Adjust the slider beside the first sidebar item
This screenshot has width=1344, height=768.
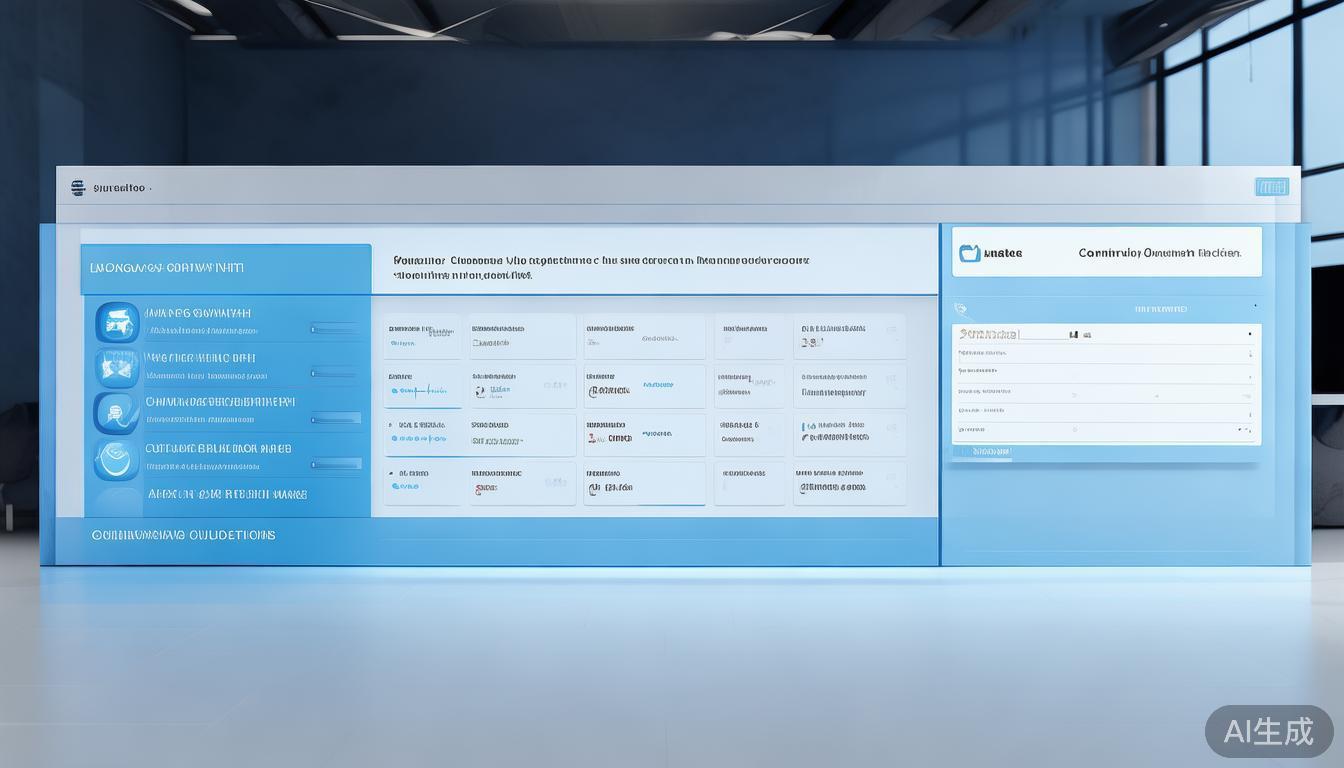[x=334, y=328]
